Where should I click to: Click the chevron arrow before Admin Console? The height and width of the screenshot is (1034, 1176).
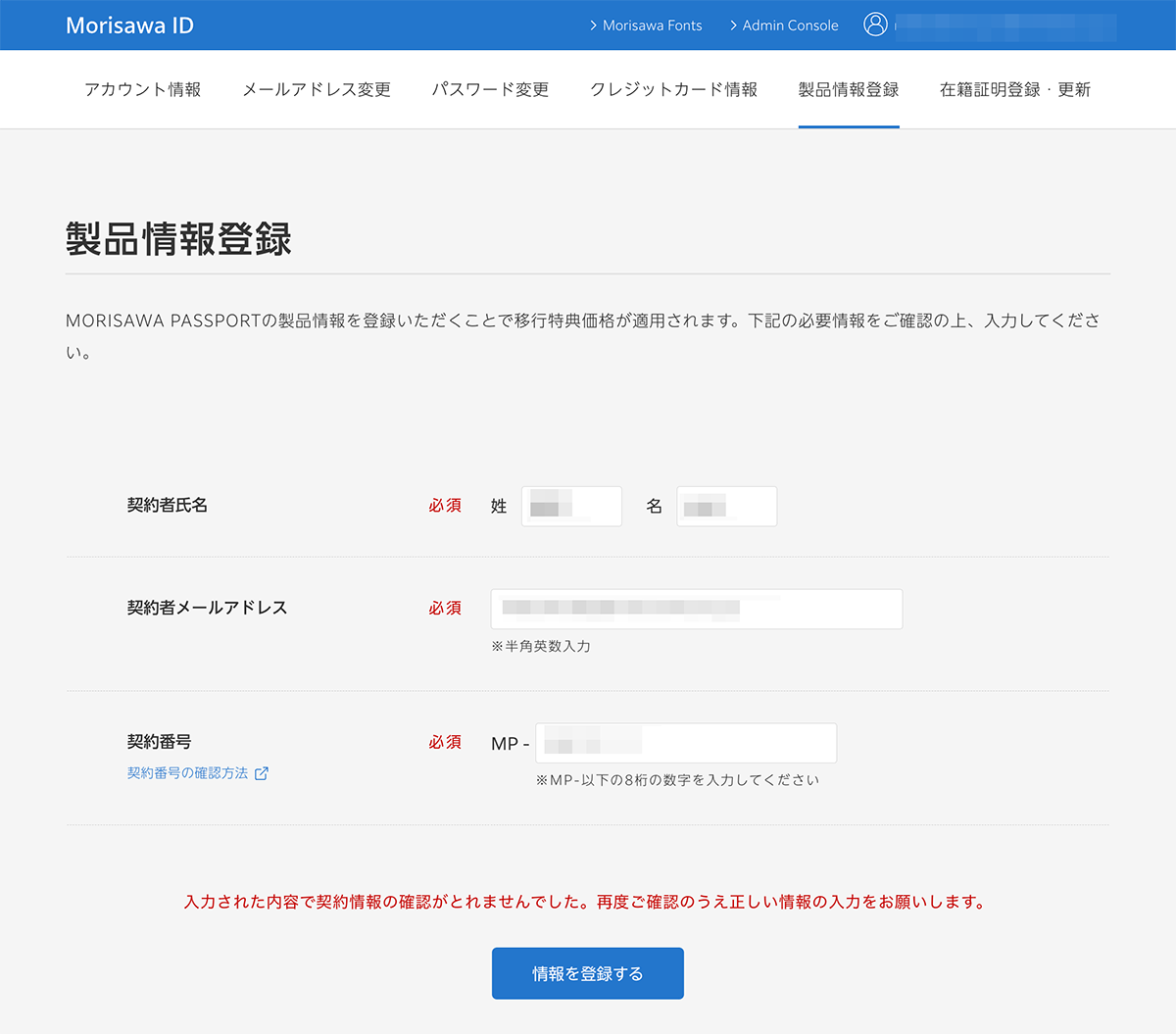733,25
